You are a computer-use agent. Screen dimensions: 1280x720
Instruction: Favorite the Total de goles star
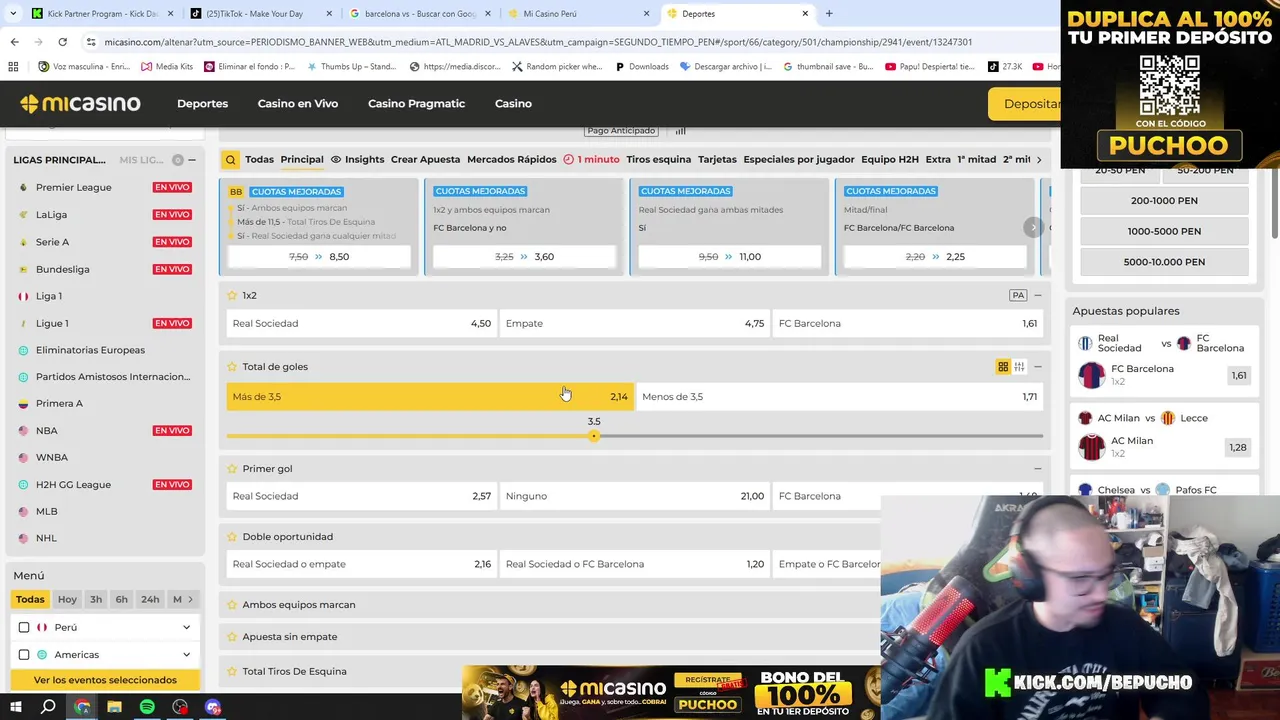click(x=232, y=366)
